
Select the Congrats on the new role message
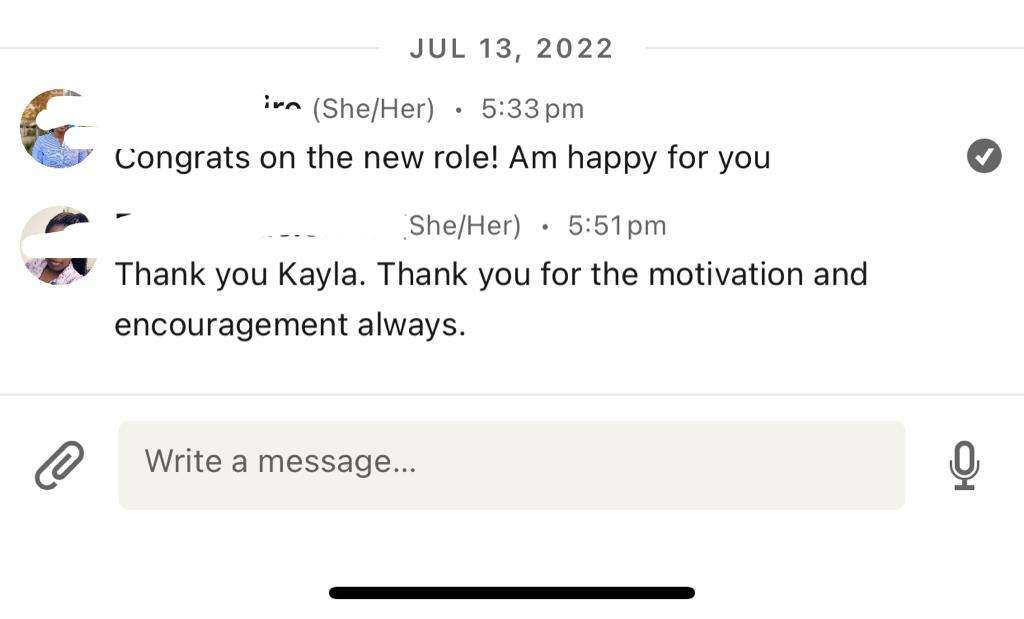[442, 158]
